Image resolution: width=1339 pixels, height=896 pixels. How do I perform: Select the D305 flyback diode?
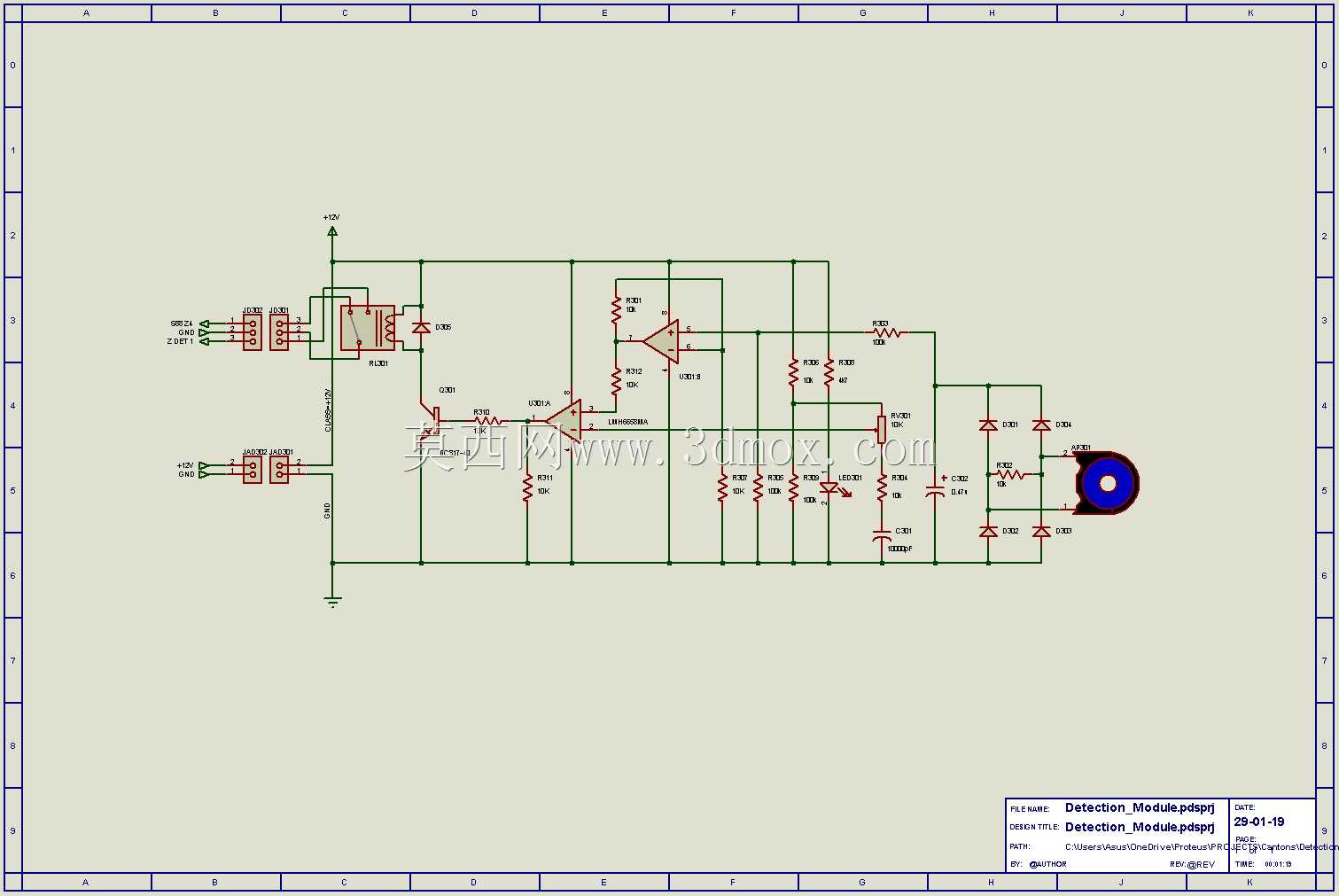coord(421,328)
